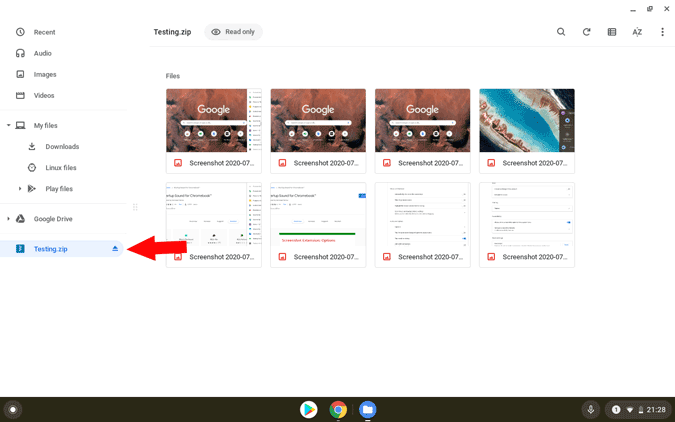Switch to list view with the grid icon

(612, 32)
